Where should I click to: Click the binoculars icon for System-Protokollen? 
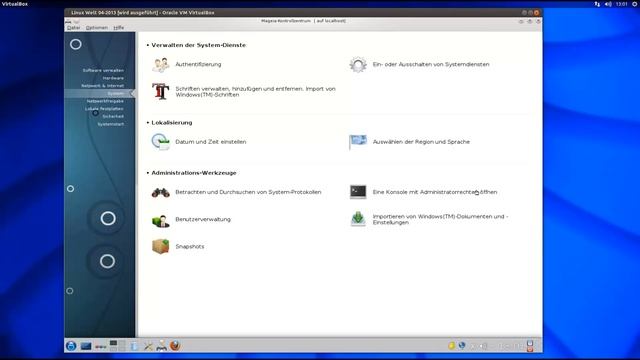[x=160, y=192]
